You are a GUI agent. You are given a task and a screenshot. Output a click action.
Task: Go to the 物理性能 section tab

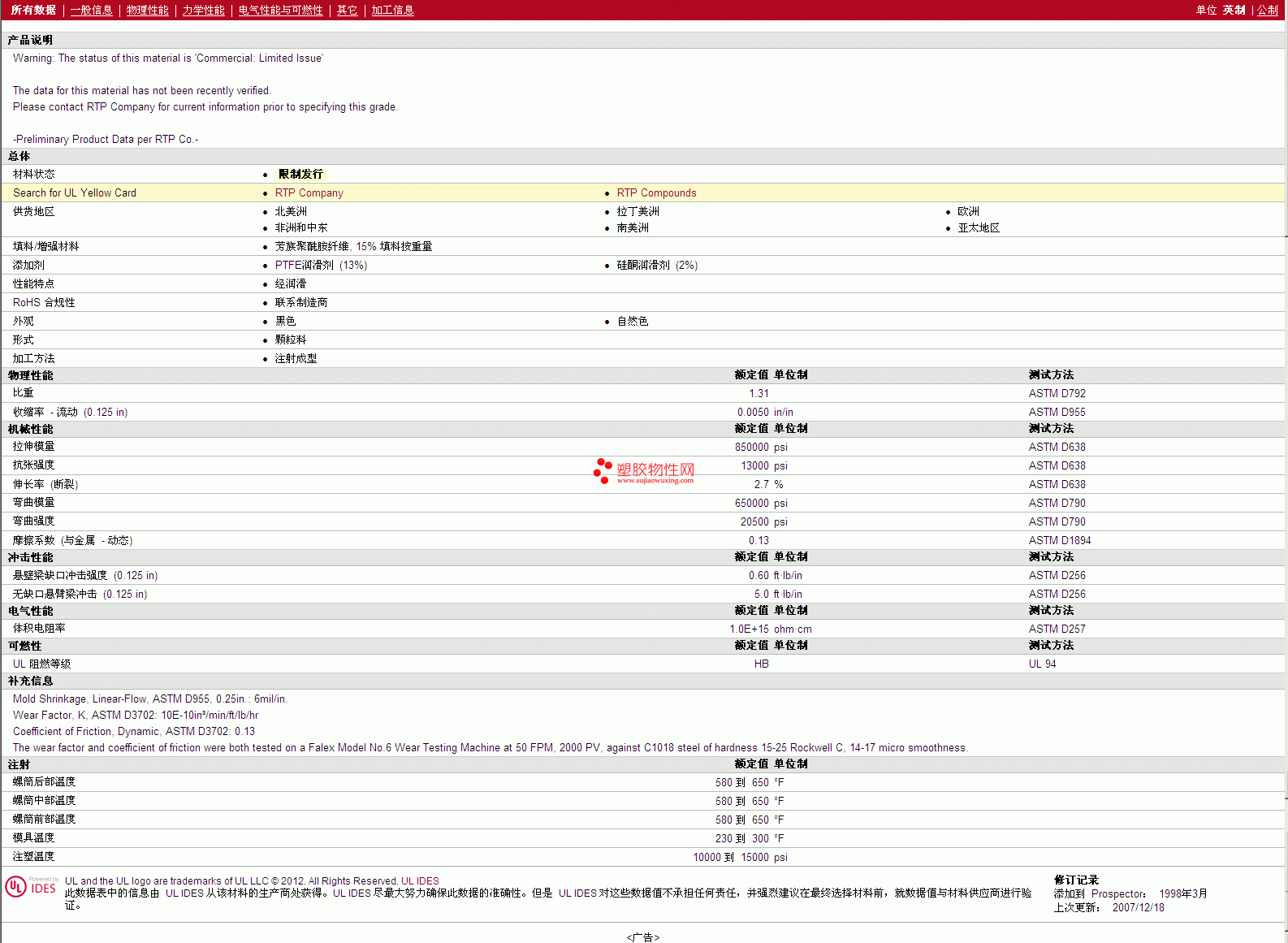[147, 10]
